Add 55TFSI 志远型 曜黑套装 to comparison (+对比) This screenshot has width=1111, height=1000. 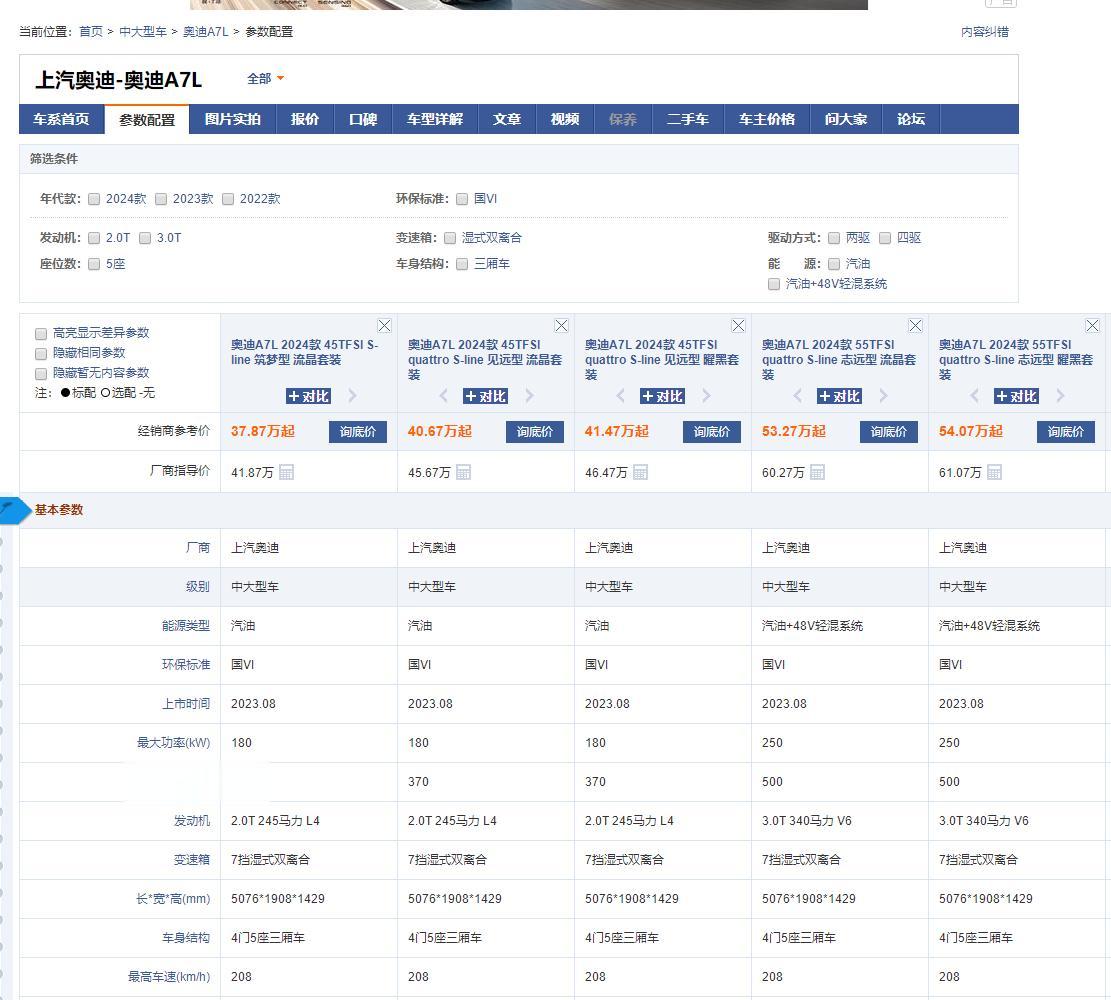pyautogui.click(x=1016, y=396)
